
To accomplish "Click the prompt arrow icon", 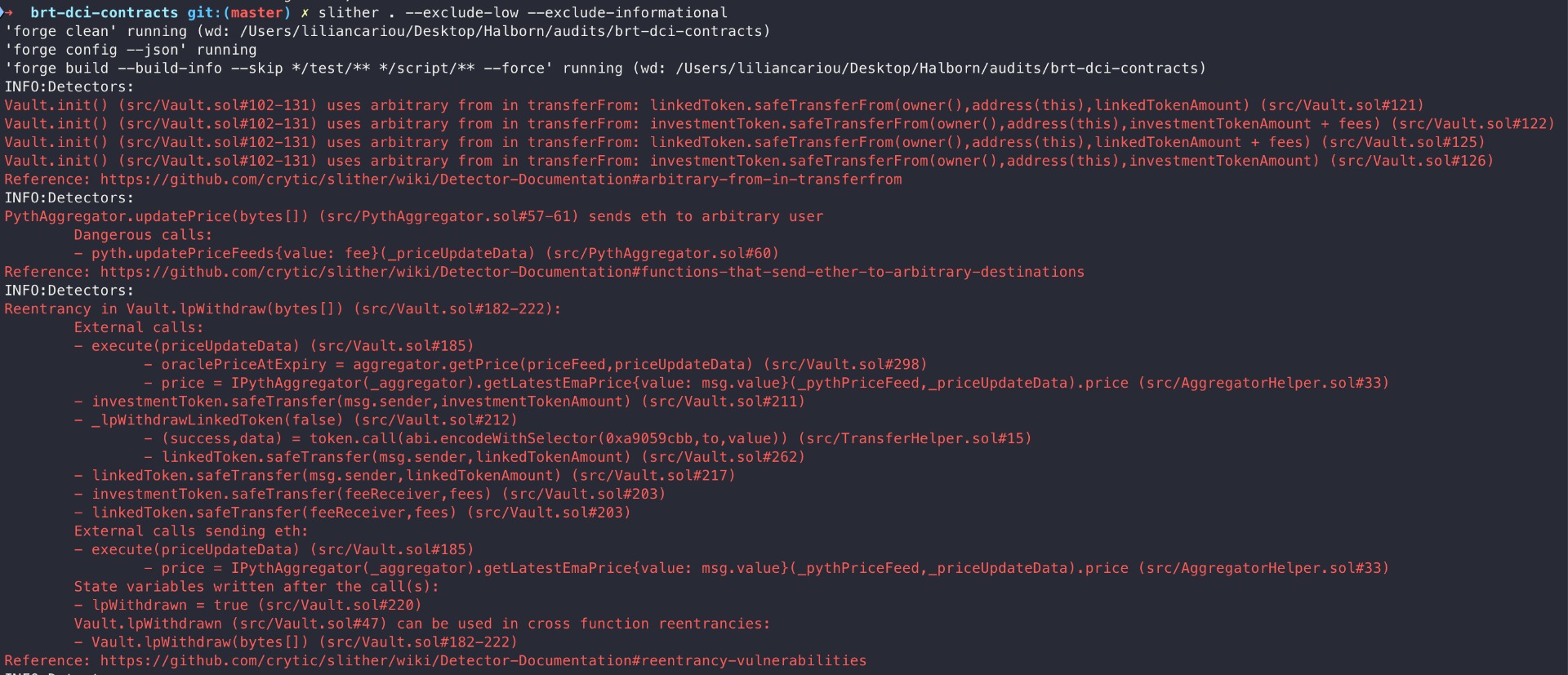I will tap(8, 12).
